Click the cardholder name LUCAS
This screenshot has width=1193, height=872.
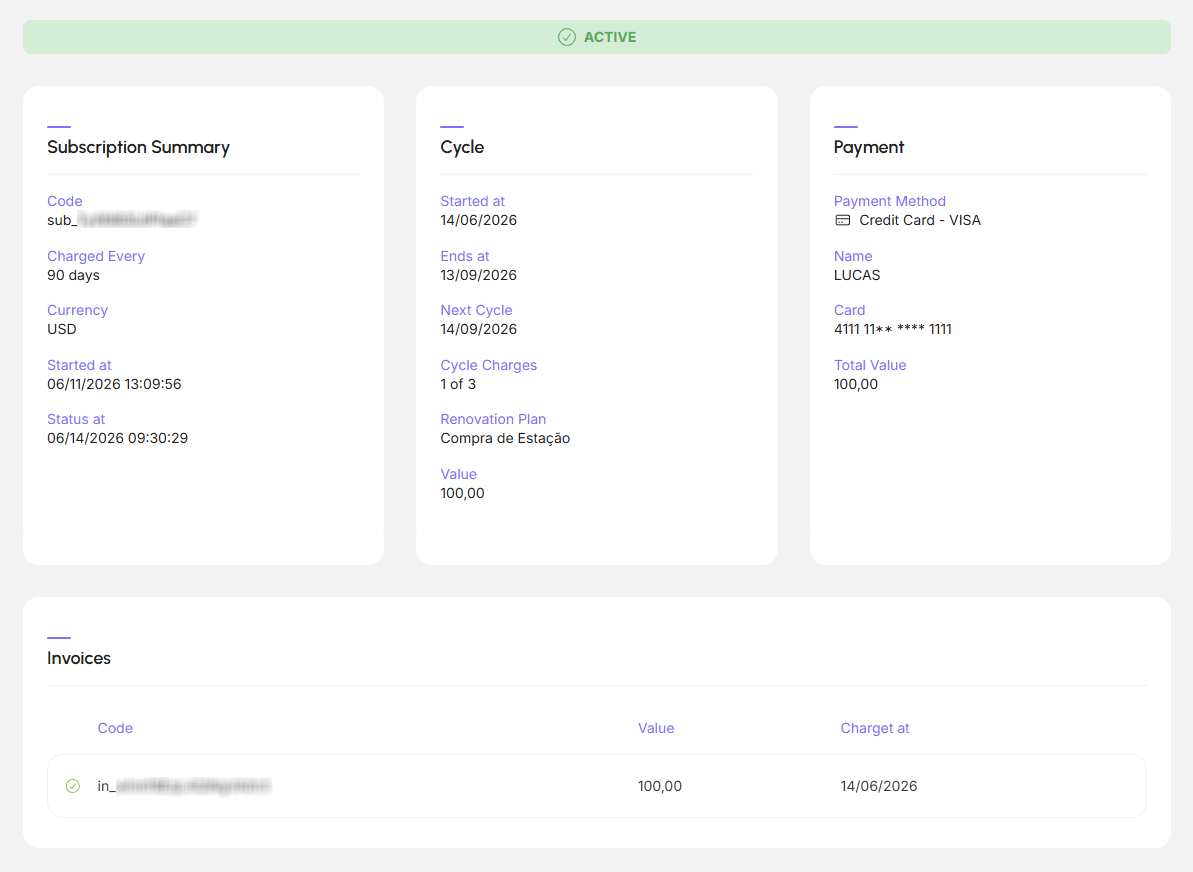(x=857, y=275)
